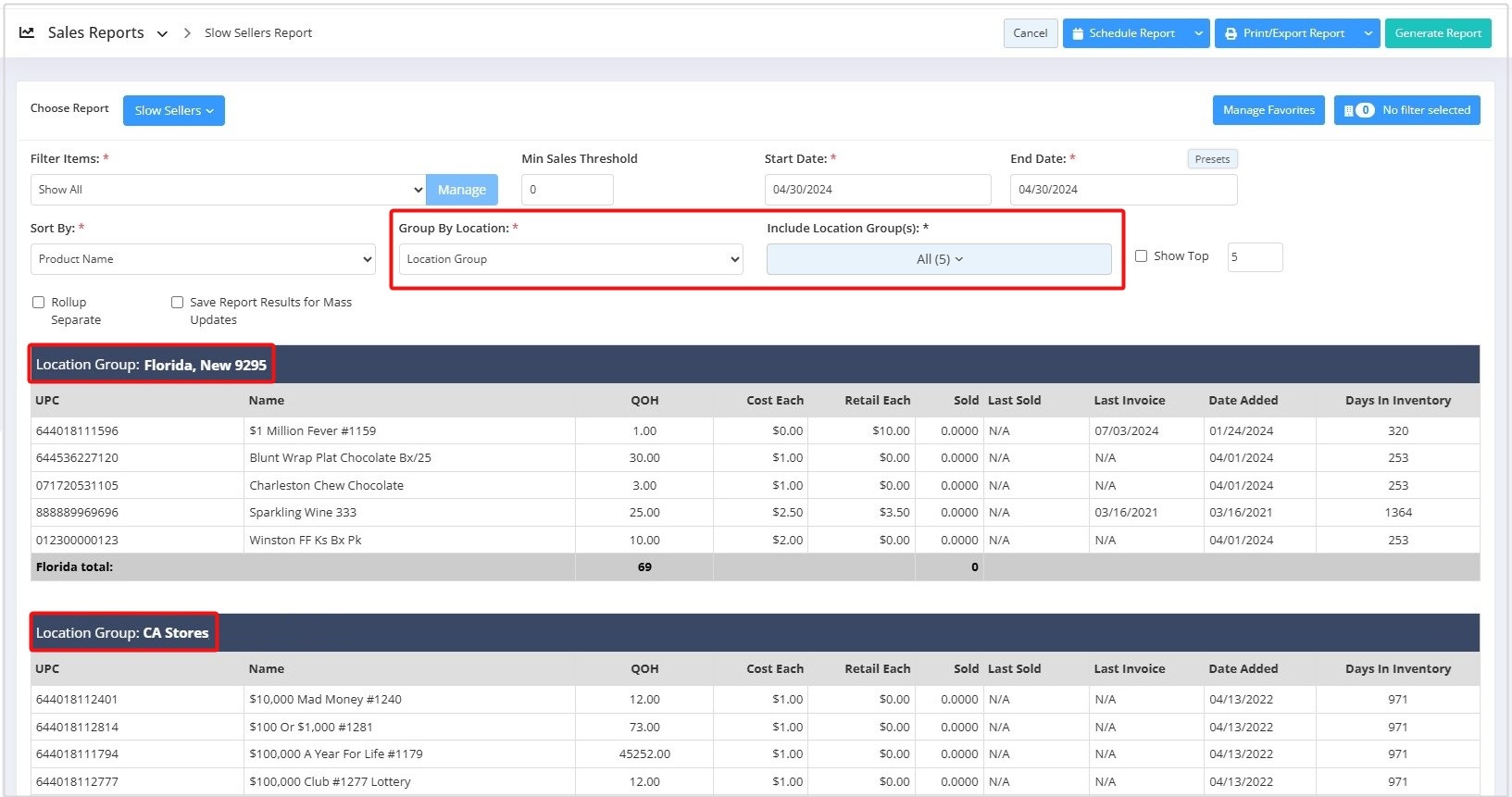Image resolution: width=1512 pixels, height=797 pixels.
Task: Click the breadcrumb arrow before Slow Sellers Report
Action: tap(187, 33)
